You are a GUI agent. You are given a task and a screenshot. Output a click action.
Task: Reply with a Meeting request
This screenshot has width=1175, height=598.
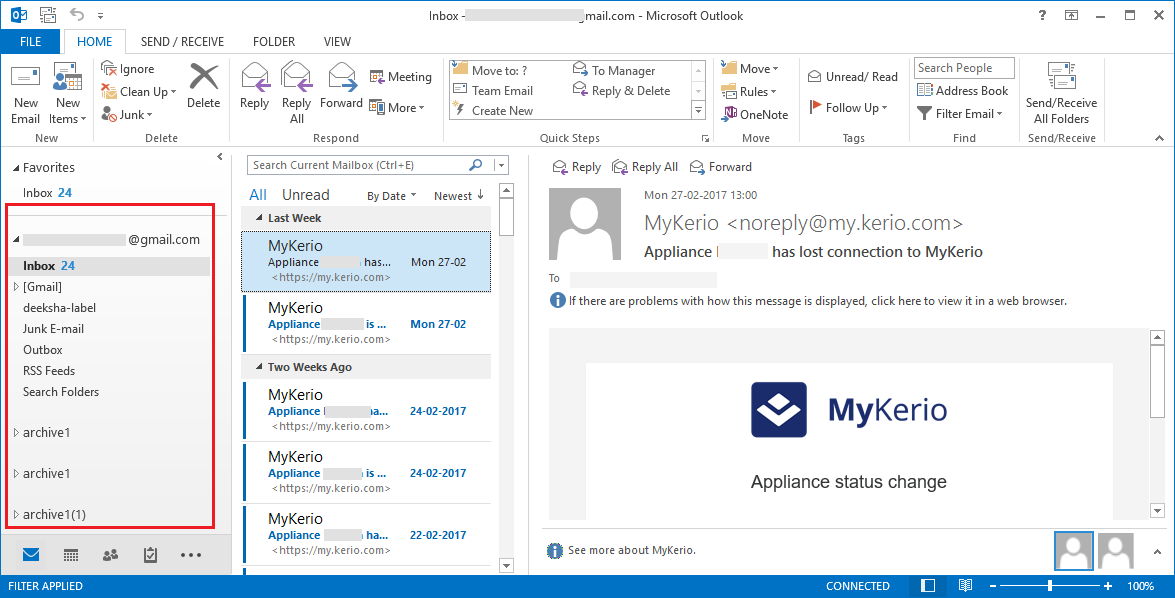click(400, 76)
